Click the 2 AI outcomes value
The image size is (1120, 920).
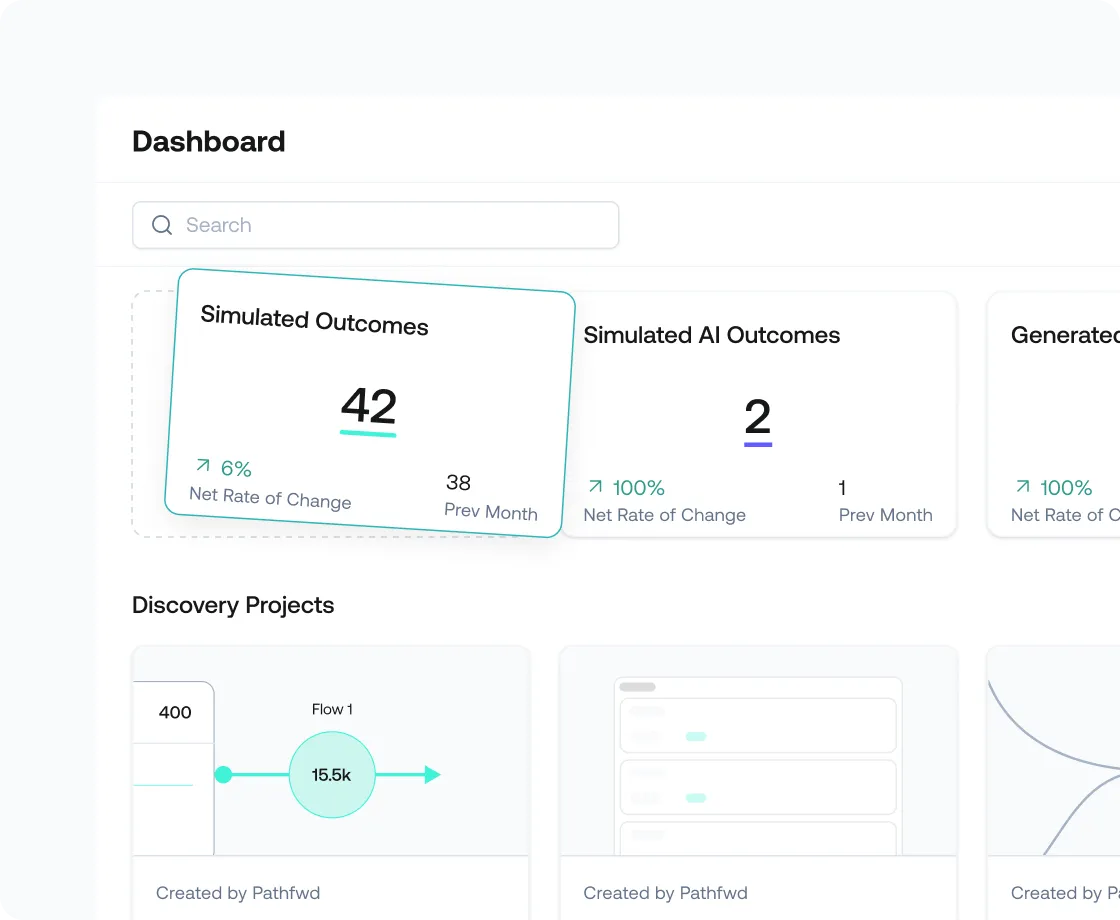758,416
